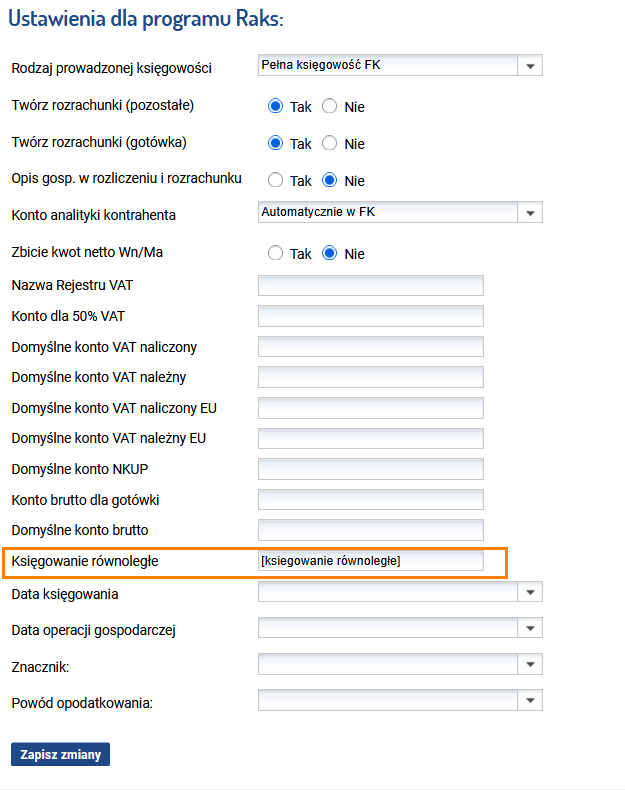The image size is (625, 790).
Task: Click the Księgowanie równoległe input field
Action: click(371, 561)
